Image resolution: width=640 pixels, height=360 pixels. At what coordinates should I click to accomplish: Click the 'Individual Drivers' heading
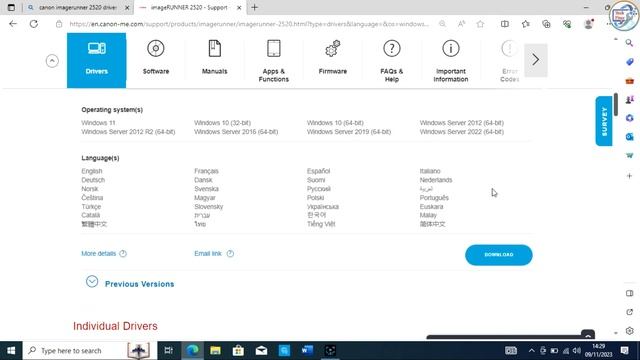pyautogui.click(x=115, y=326)
